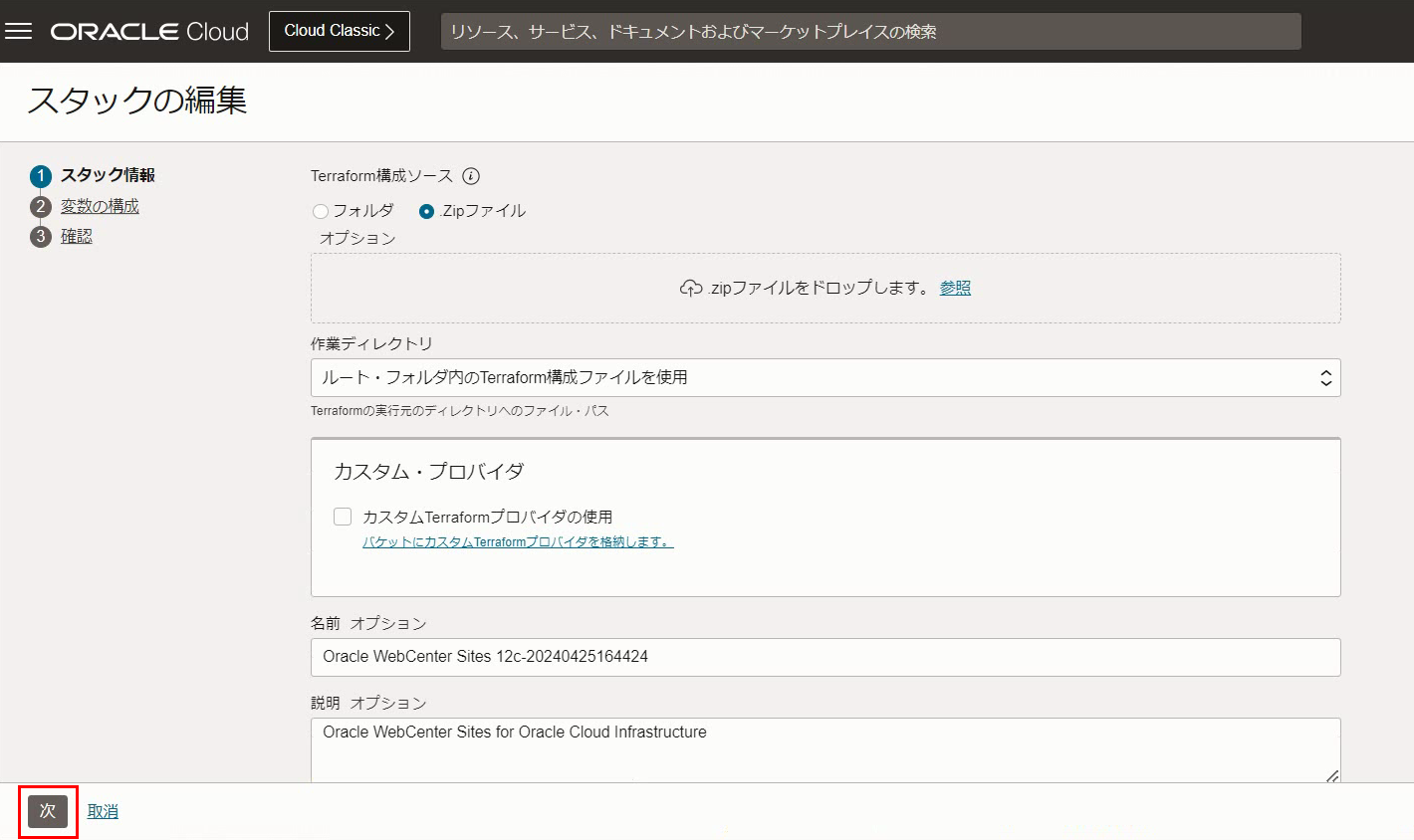Show info for Terraform構成ソース
The image size is (1414, 840).
(x=472, y=176)
